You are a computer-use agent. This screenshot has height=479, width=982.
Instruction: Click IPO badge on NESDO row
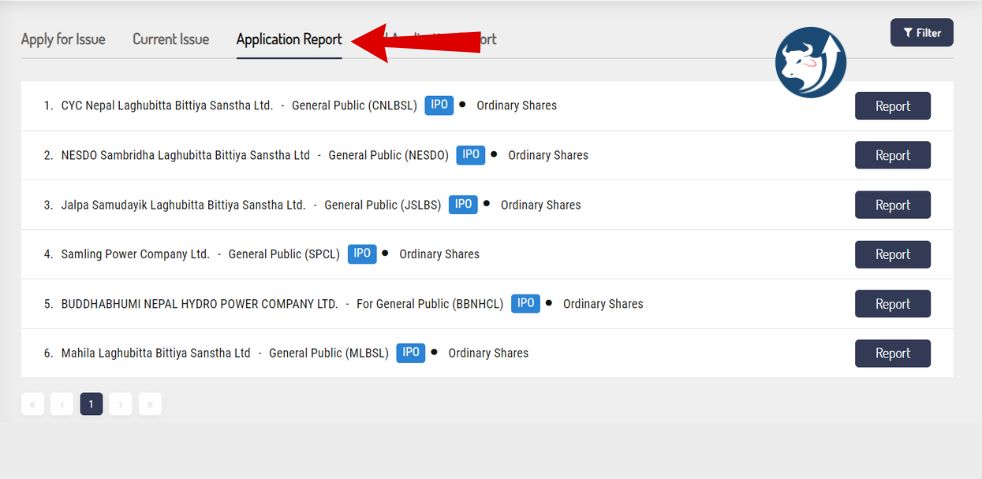coord(470,155)
